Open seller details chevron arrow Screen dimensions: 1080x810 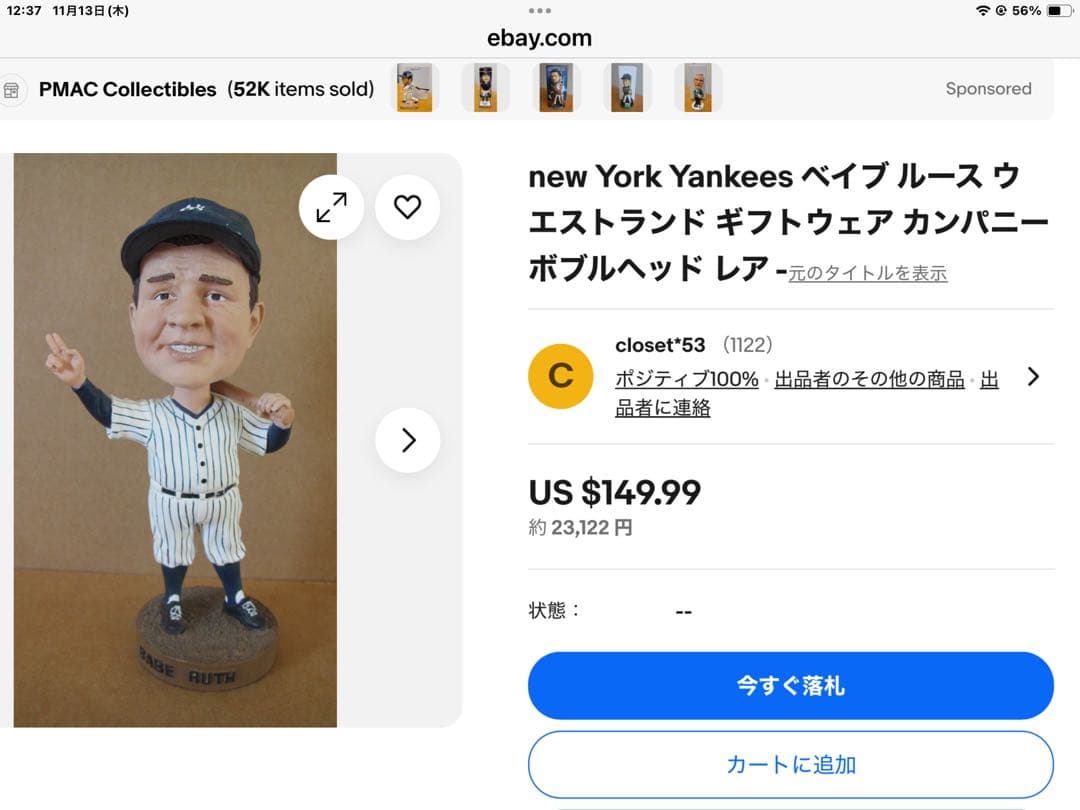(1033, 376)
